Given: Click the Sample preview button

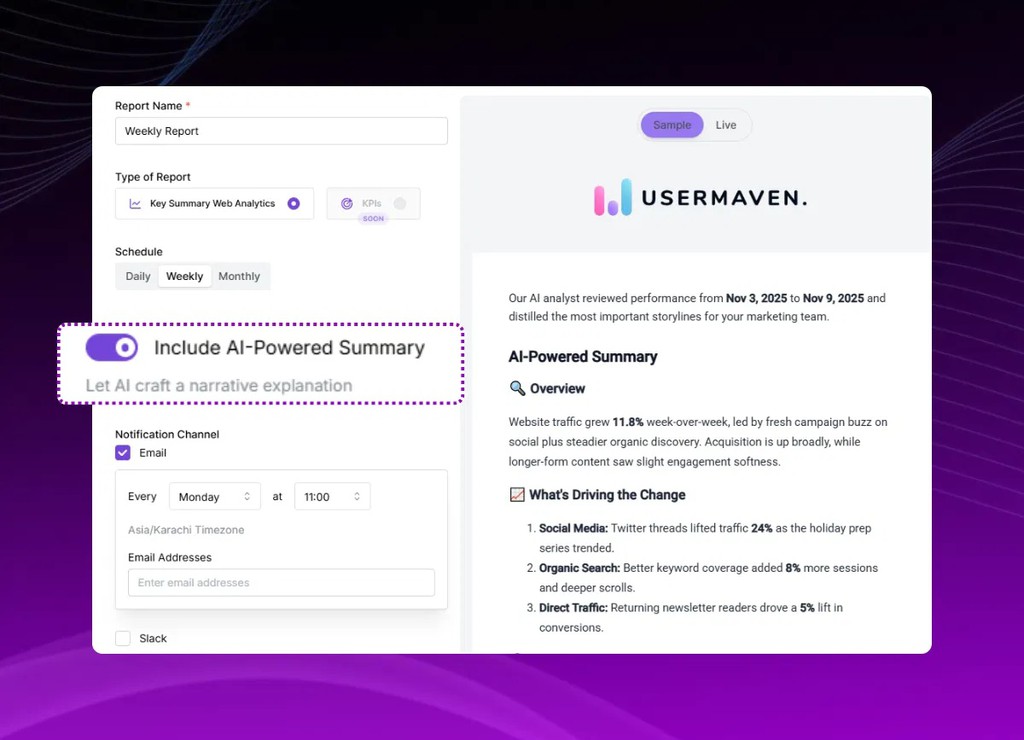Looking at the screenshot, I should pyautogui.click(x=671, y=124).
